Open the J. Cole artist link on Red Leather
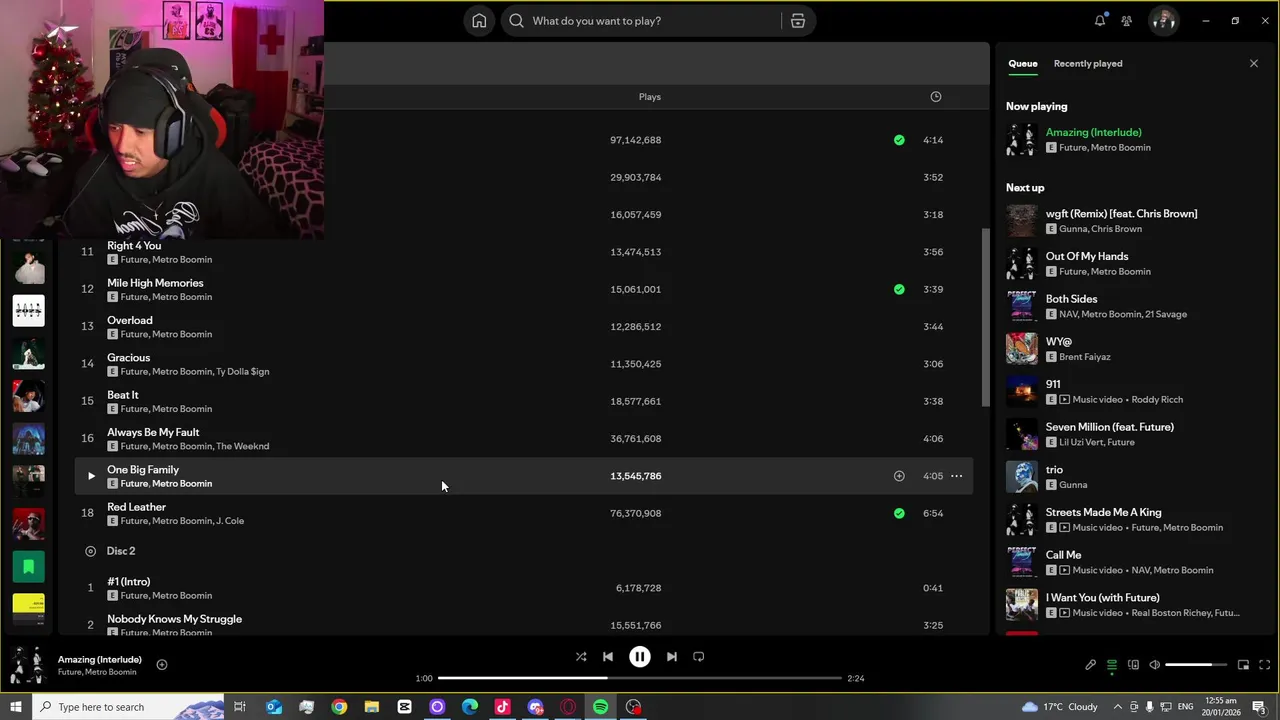 click(x=230, y=521)
